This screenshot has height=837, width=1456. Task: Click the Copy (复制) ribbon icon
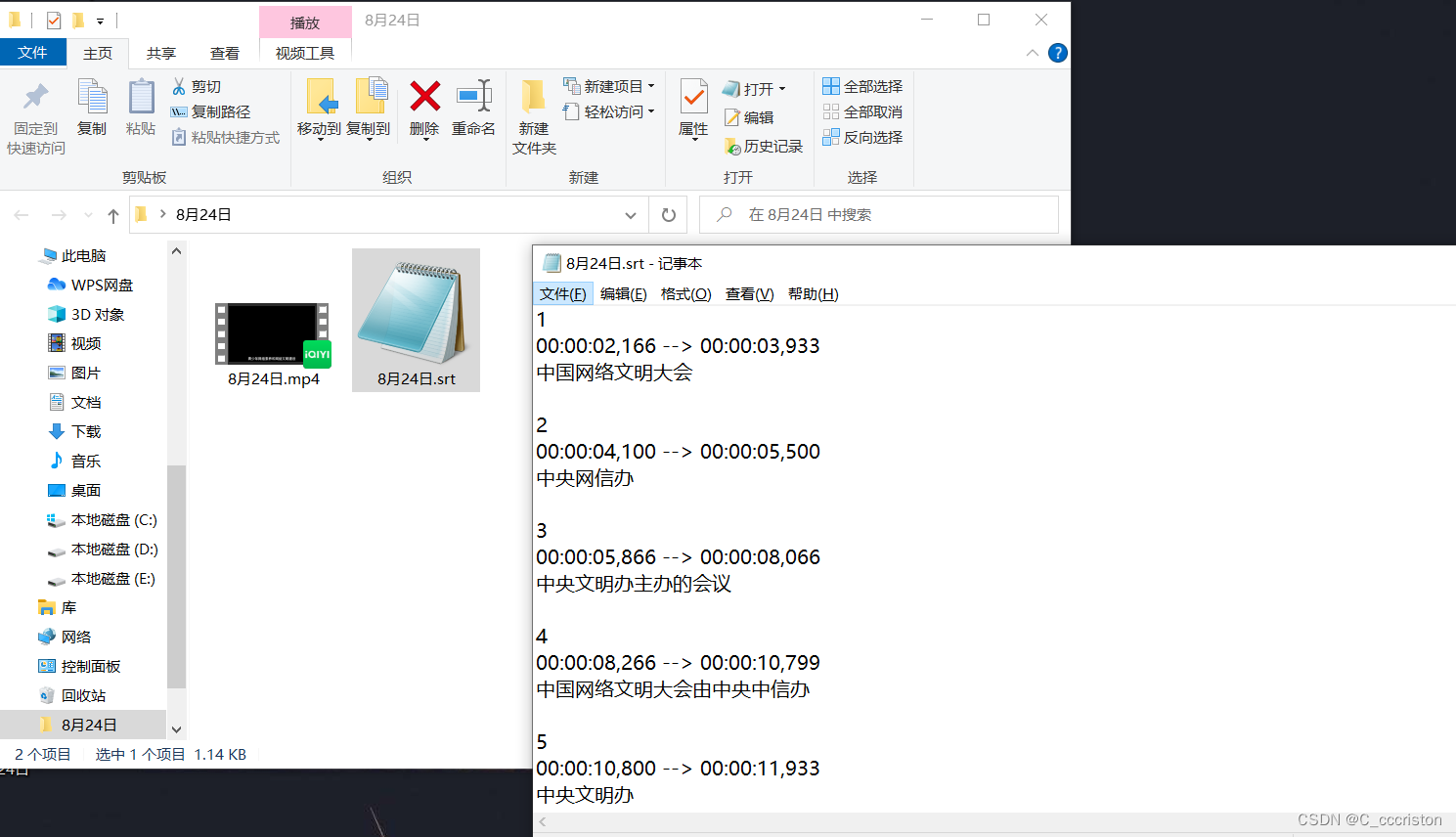pos(92,97)
